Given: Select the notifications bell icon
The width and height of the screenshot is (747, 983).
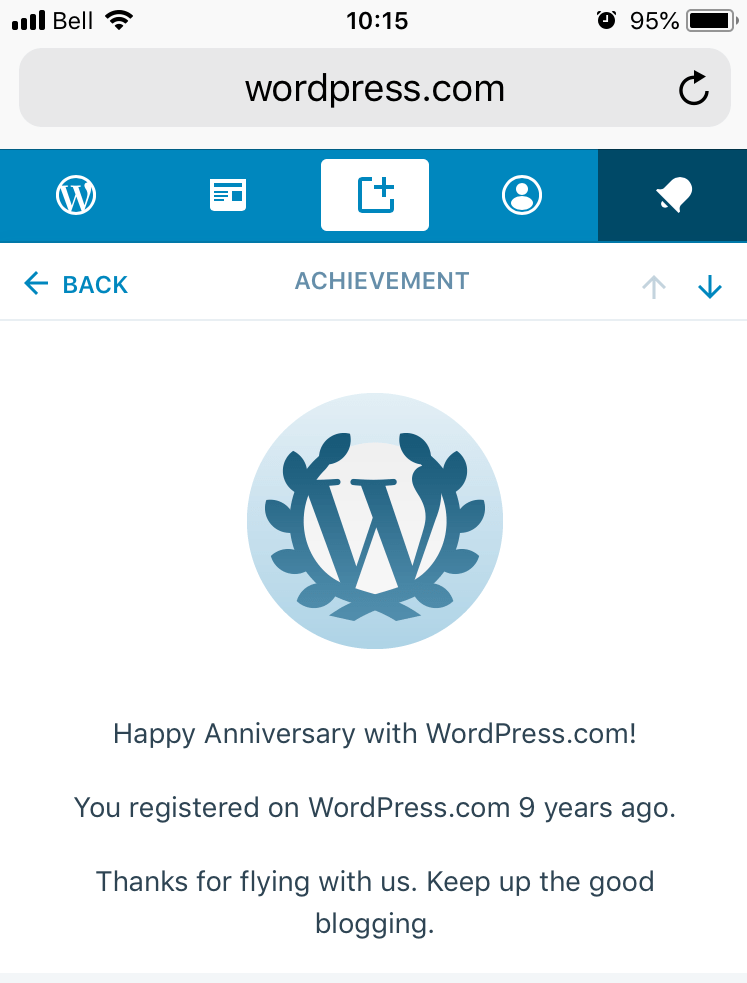Looking at the screenshot, I should (x=673, y=195).
